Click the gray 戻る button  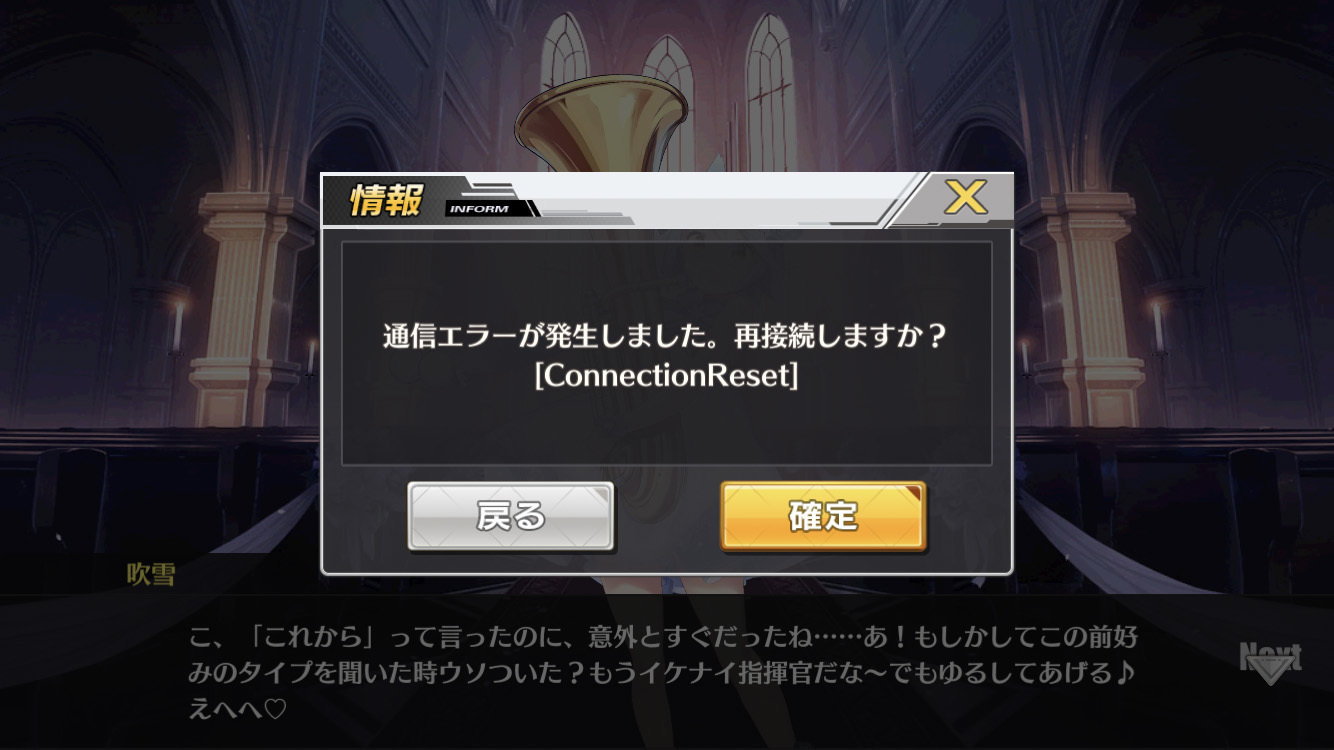(511, 516)
